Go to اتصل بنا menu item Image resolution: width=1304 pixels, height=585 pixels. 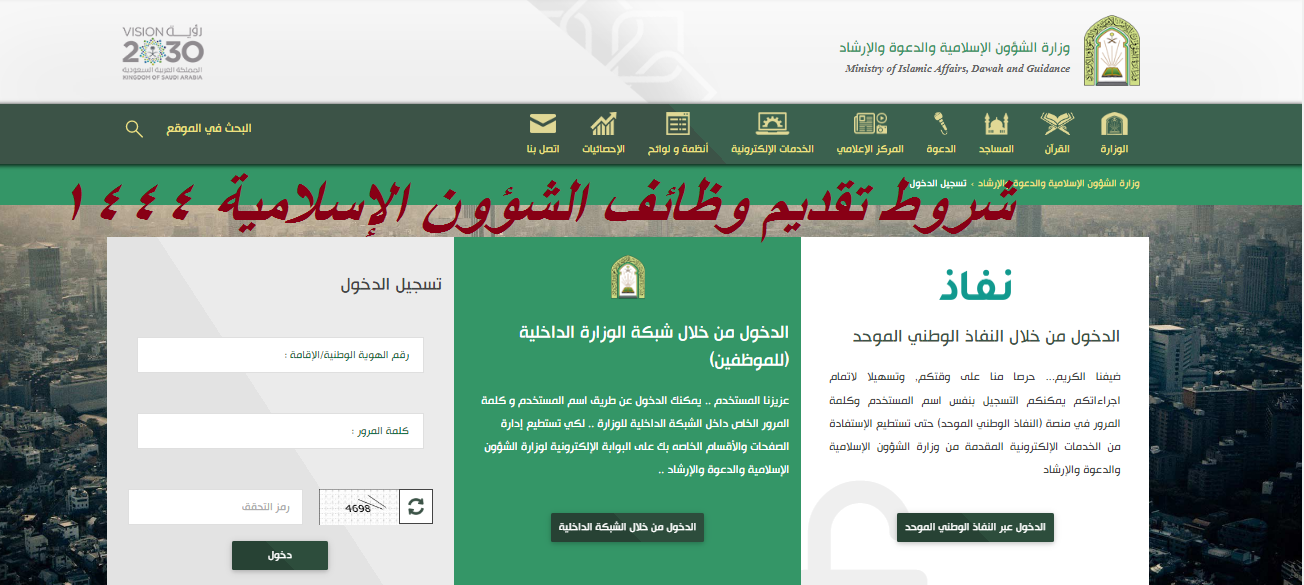542,134
